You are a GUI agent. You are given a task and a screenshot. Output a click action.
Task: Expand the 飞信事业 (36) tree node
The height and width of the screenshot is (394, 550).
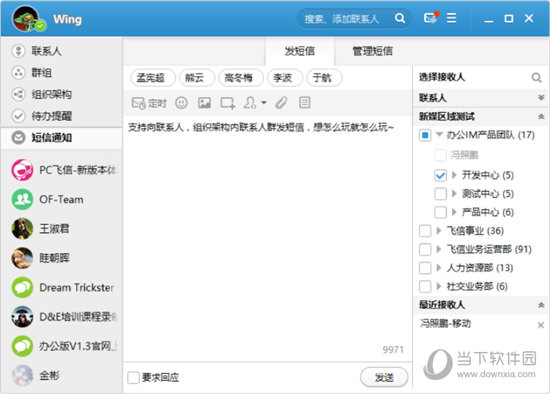(438, 231)
